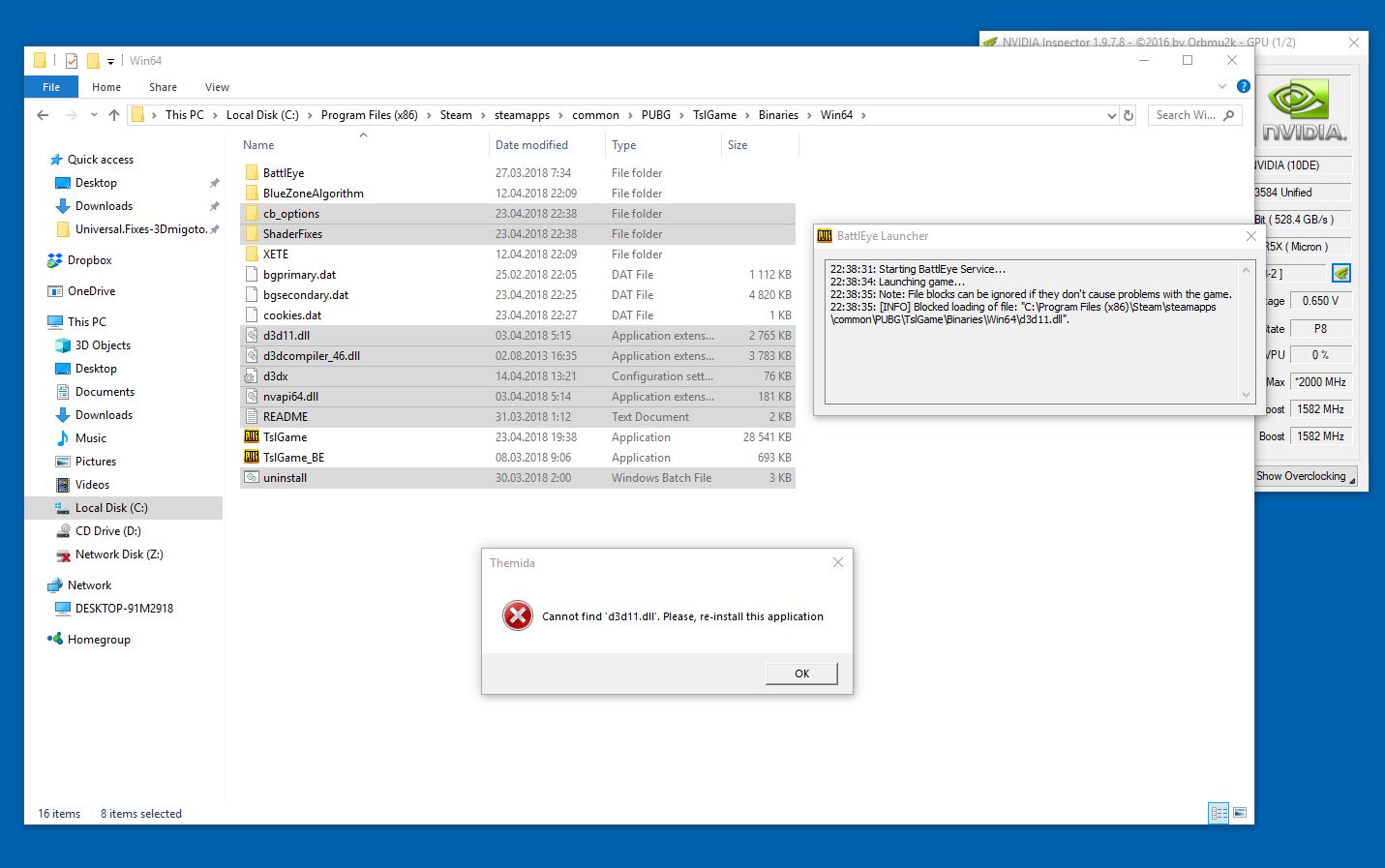Click the d3d11.dll file icon

click(252, 336)
